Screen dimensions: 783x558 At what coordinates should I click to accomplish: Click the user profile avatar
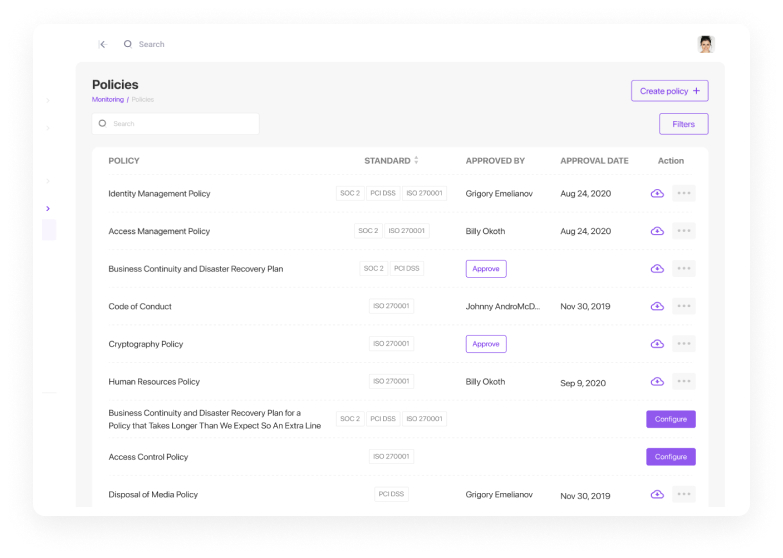(706, 44)
